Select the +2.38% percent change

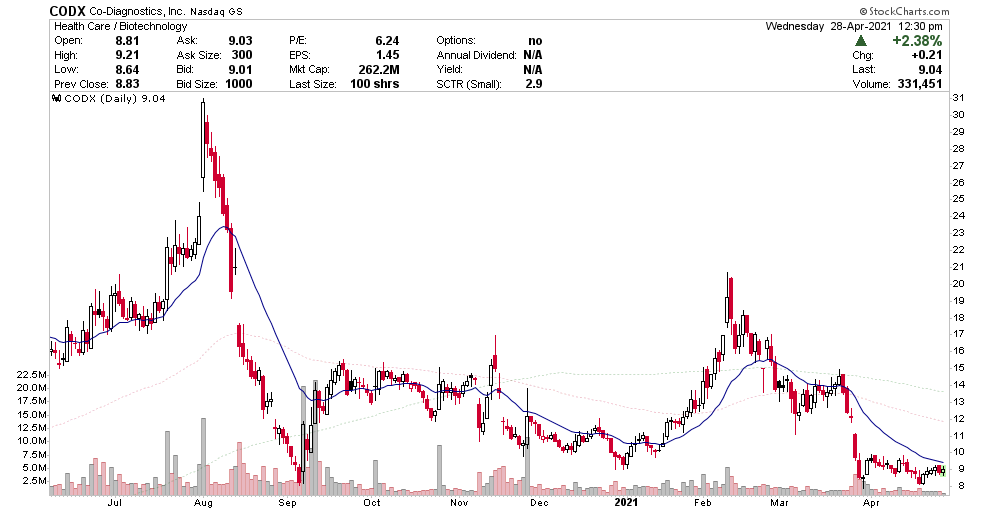click(917, 41)
